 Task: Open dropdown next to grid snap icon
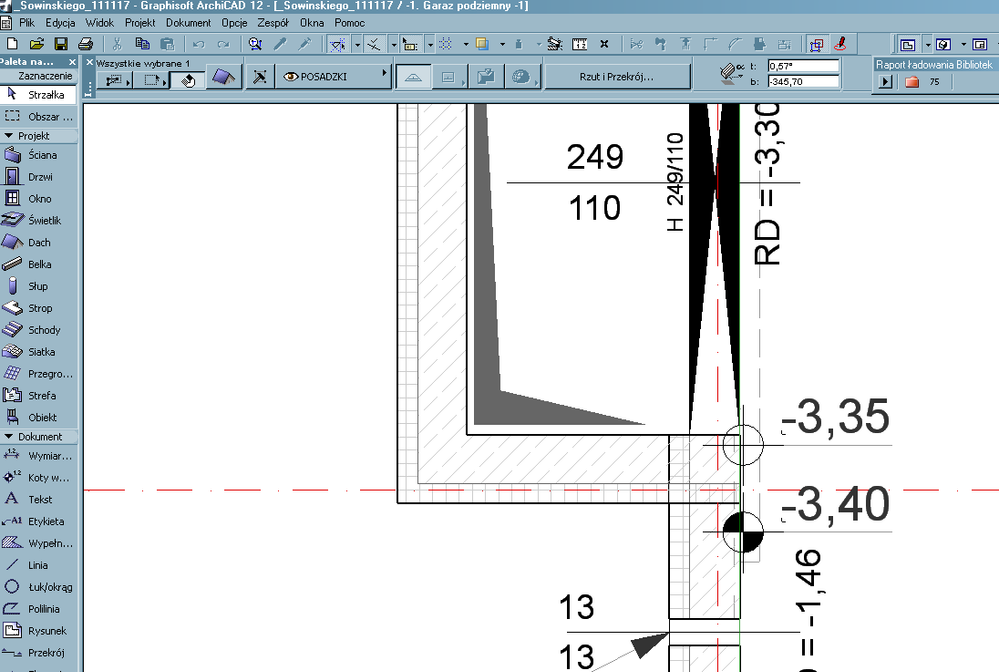click(466, 45)
